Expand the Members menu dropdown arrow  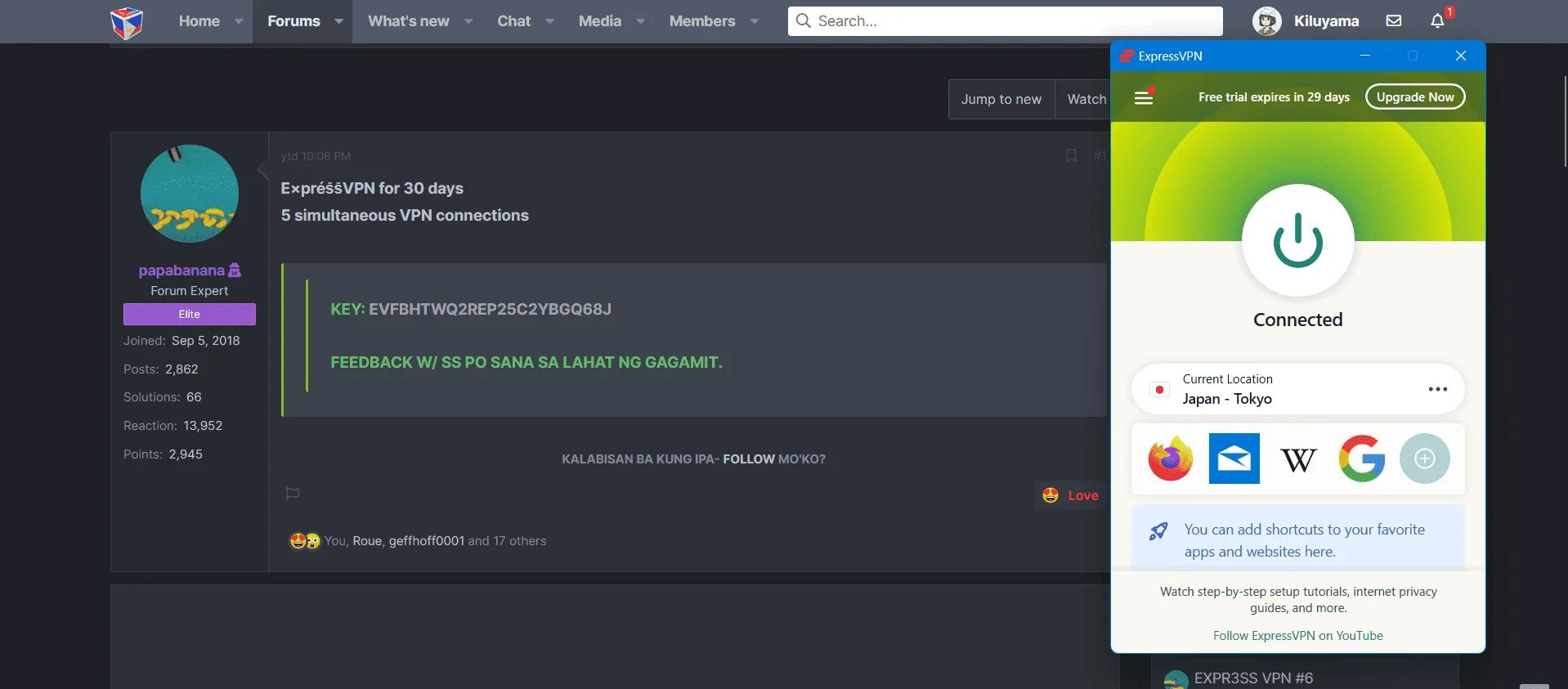pos(754,21)
